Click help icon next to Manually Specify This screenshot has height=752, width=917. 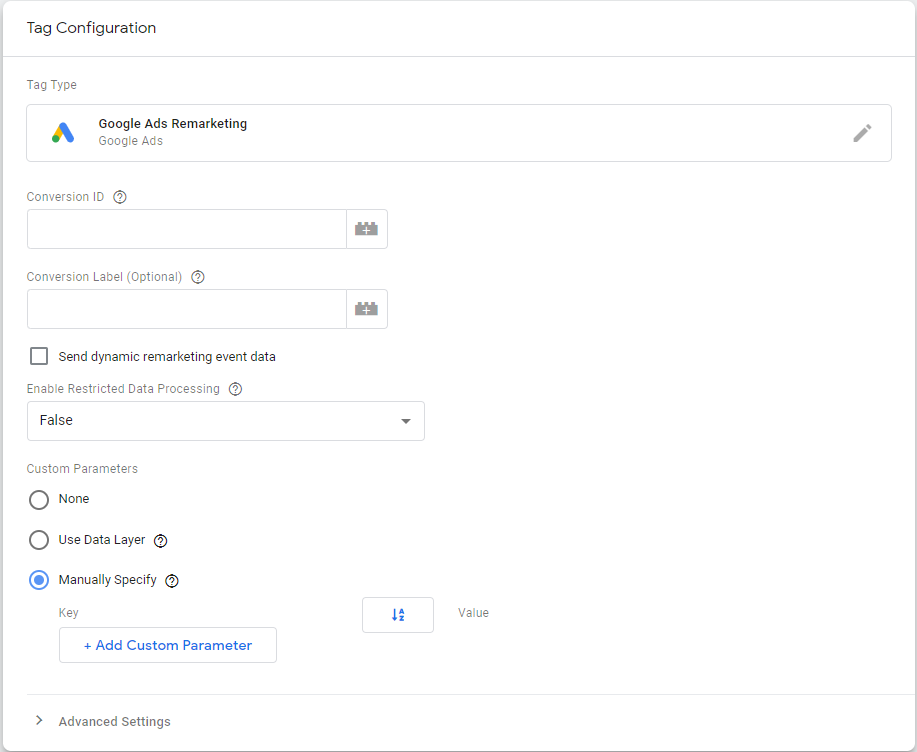[x=172, y=580]
